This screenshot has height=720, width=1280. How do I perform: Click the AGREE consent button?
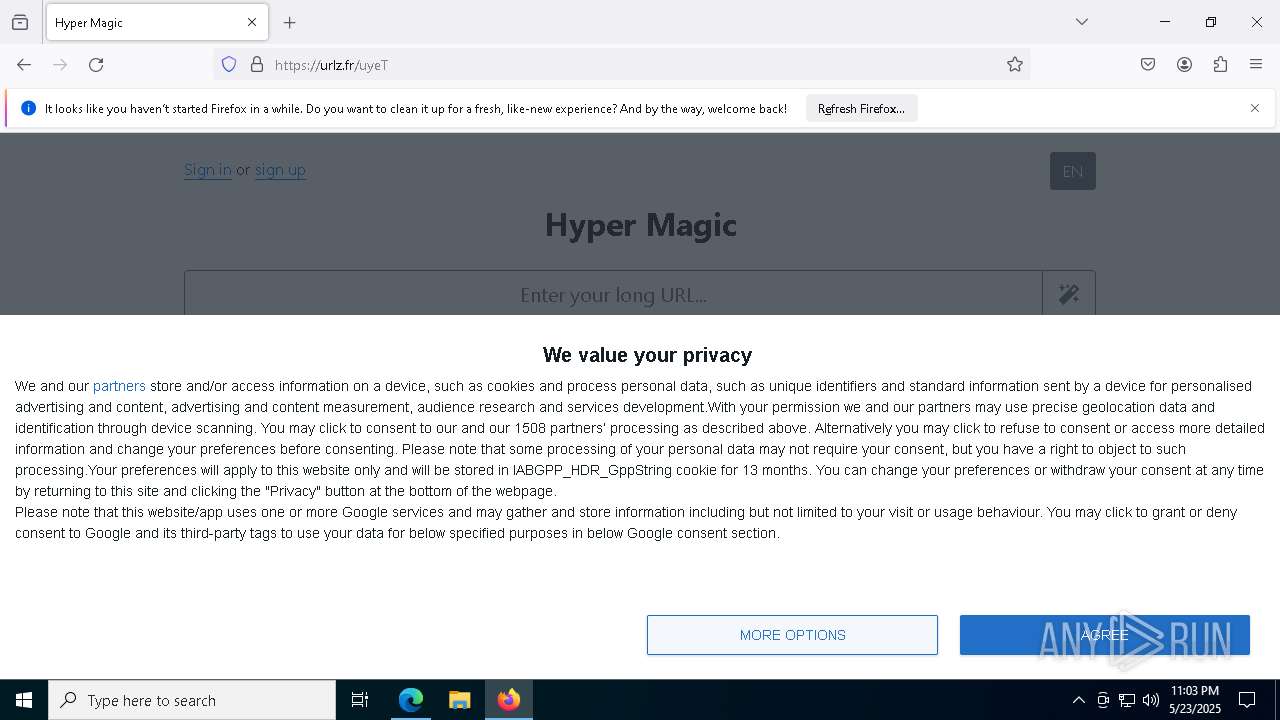1105,635
